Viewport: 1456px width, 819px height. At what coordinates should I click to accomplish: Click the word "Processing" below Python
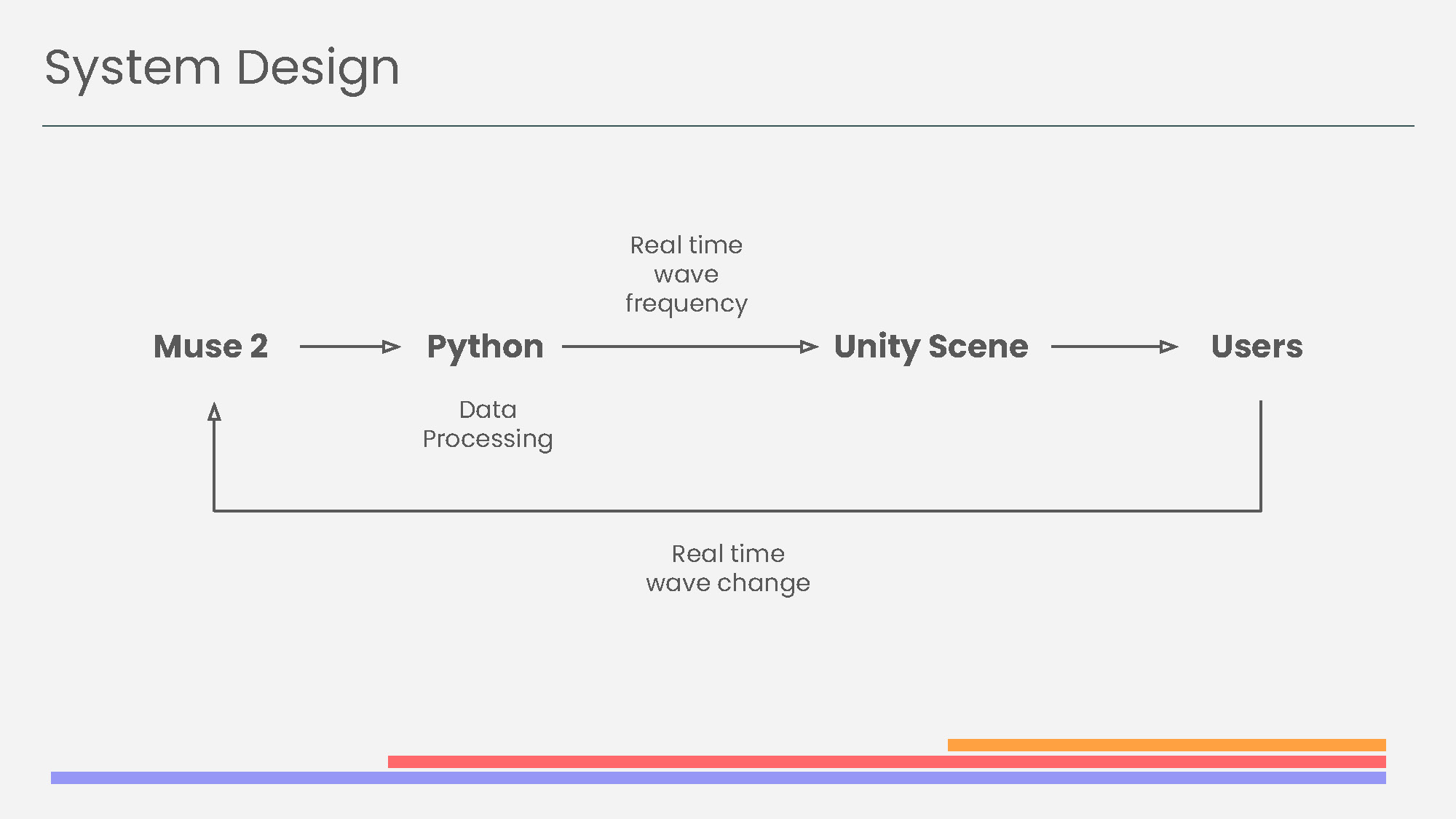(x=488, y=439)
